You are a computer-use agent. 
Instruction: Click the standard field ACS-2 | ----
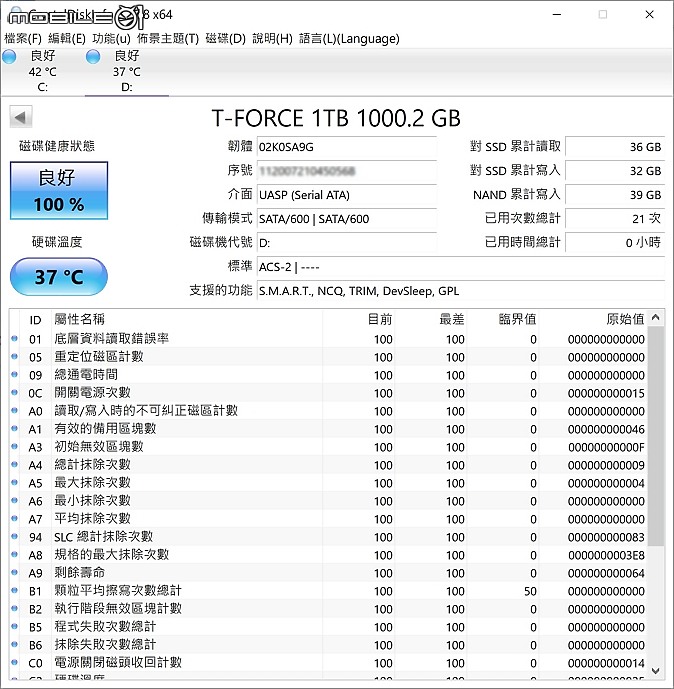[x=460, y=267]
